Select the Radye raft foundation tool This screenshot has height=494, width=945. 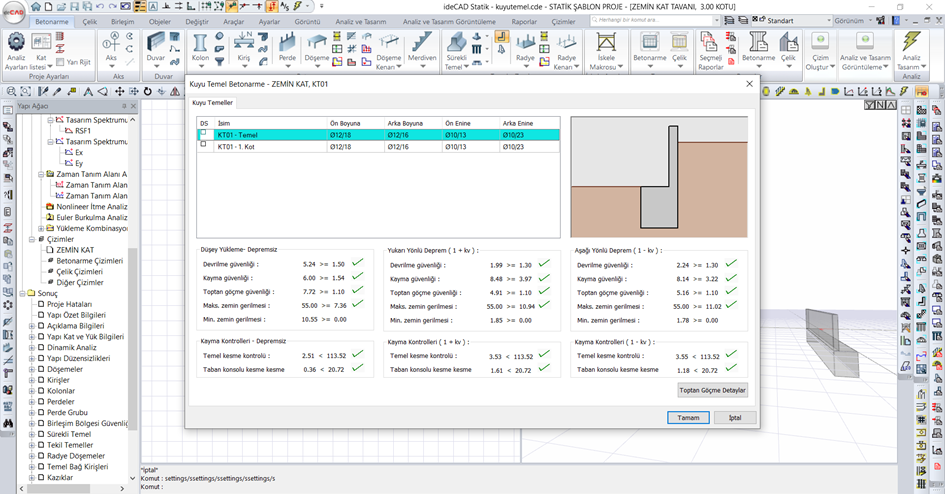pyautogui.click(x=525, y=48)
